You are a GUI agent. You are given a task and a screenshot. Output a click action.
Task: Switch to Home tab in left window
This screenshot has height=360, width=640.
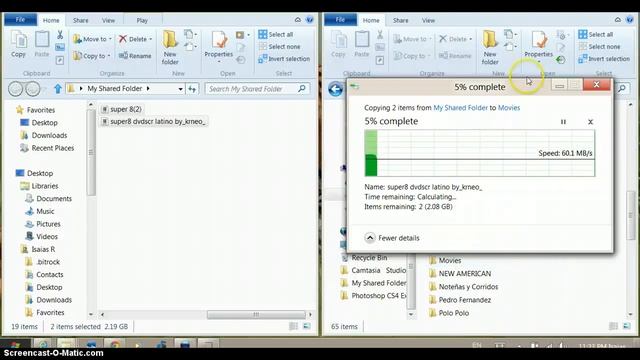tap(51, 20)
